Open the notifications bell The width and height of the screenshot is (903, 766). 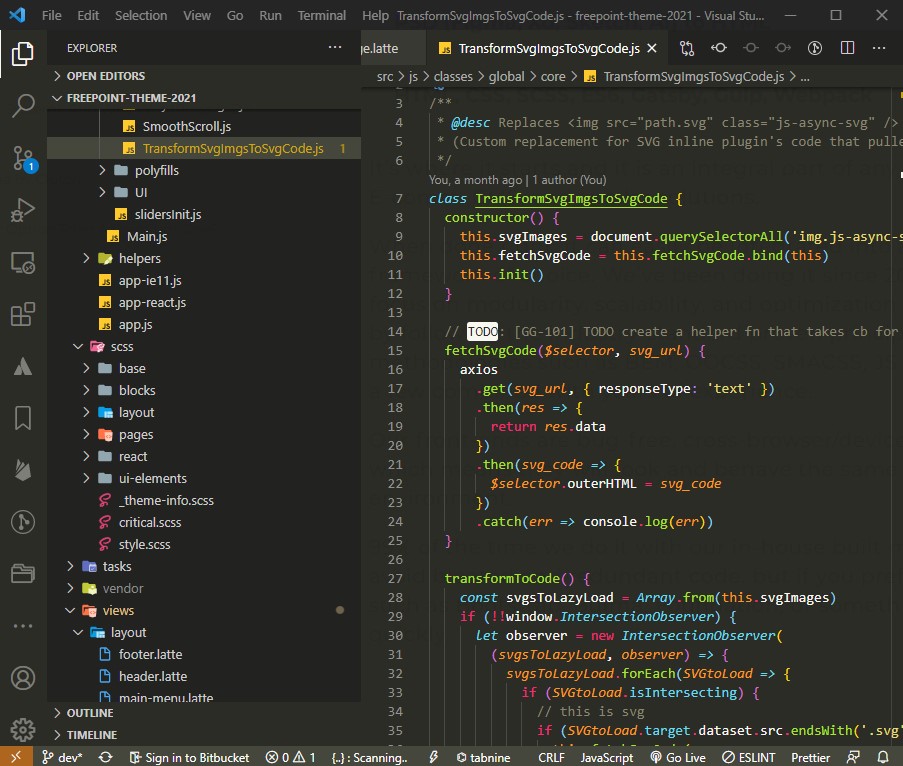point(882,757)
